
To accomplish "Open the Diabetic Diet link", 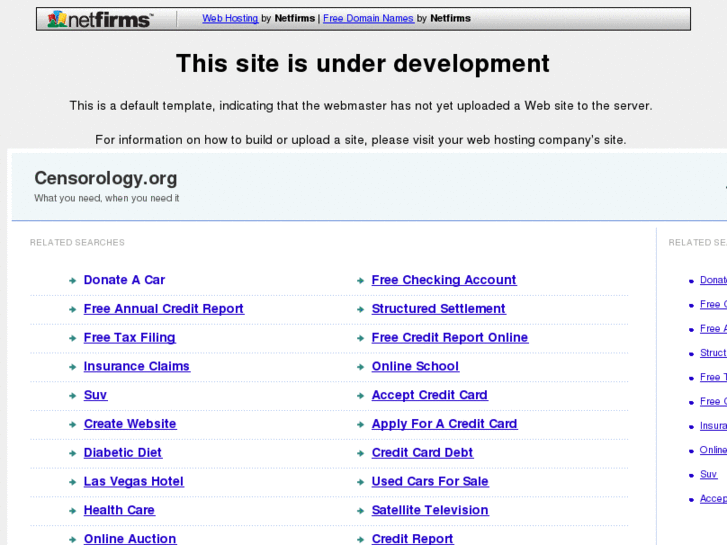I will tap(123, 452).
